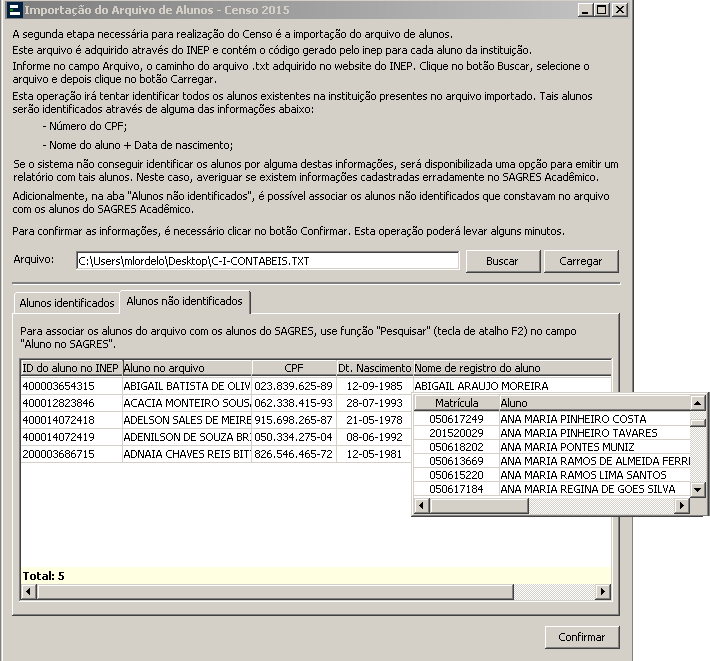Select the Alunos não identificados tab
This screenshot has width=710, height=661.
(x=184, y=300)
